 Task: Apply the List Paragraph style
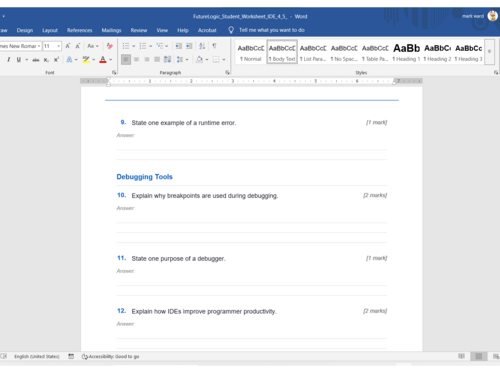pos(313,52)
